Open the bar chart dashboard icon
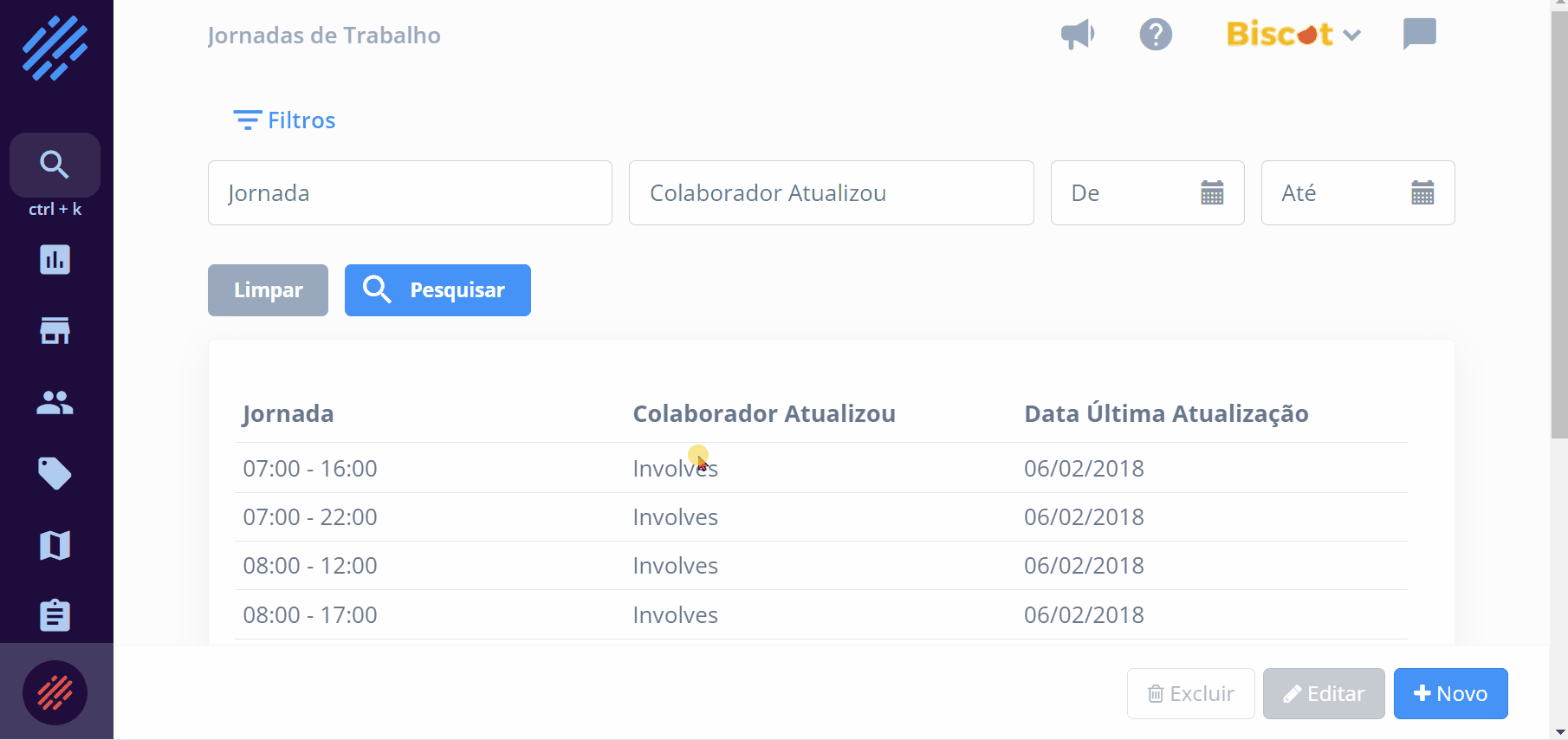The width and height of the screenshot is (1568, 740). (55, 260)
